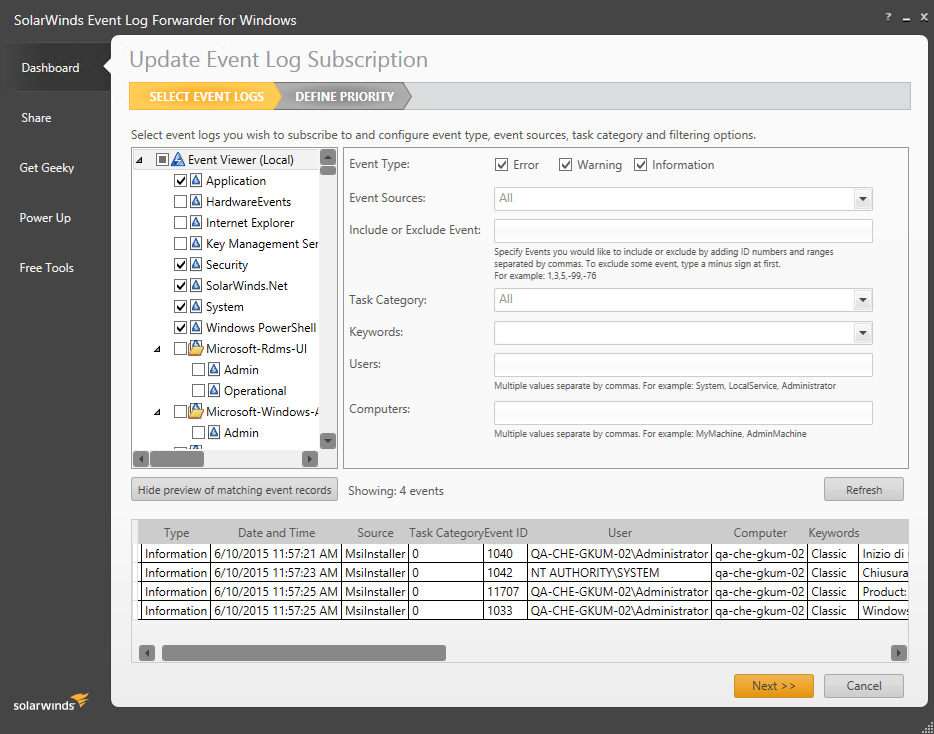Viewport: 934px width, 734px height.
Task: Click the Cancel button
Action: tap(864, 686)
